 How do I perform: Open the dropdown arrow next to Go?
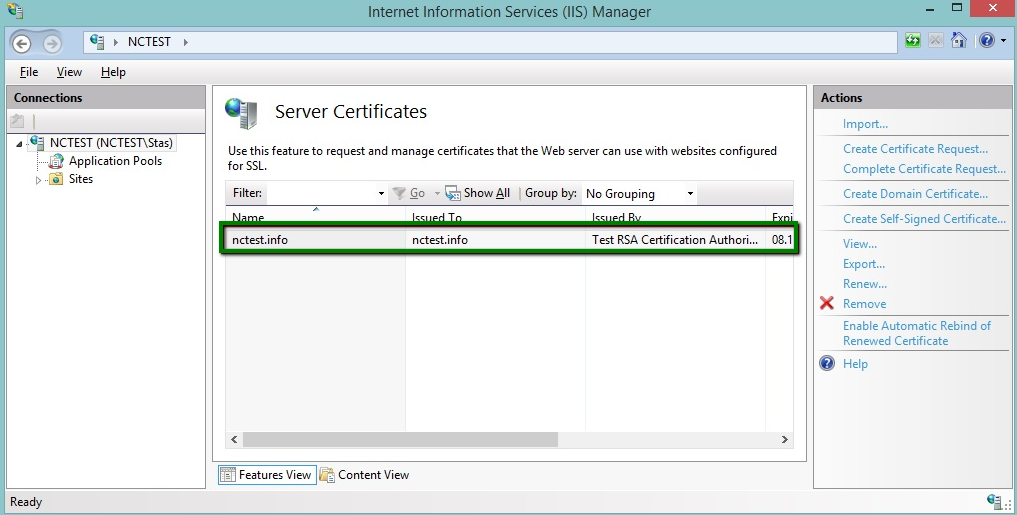[437, 193]
